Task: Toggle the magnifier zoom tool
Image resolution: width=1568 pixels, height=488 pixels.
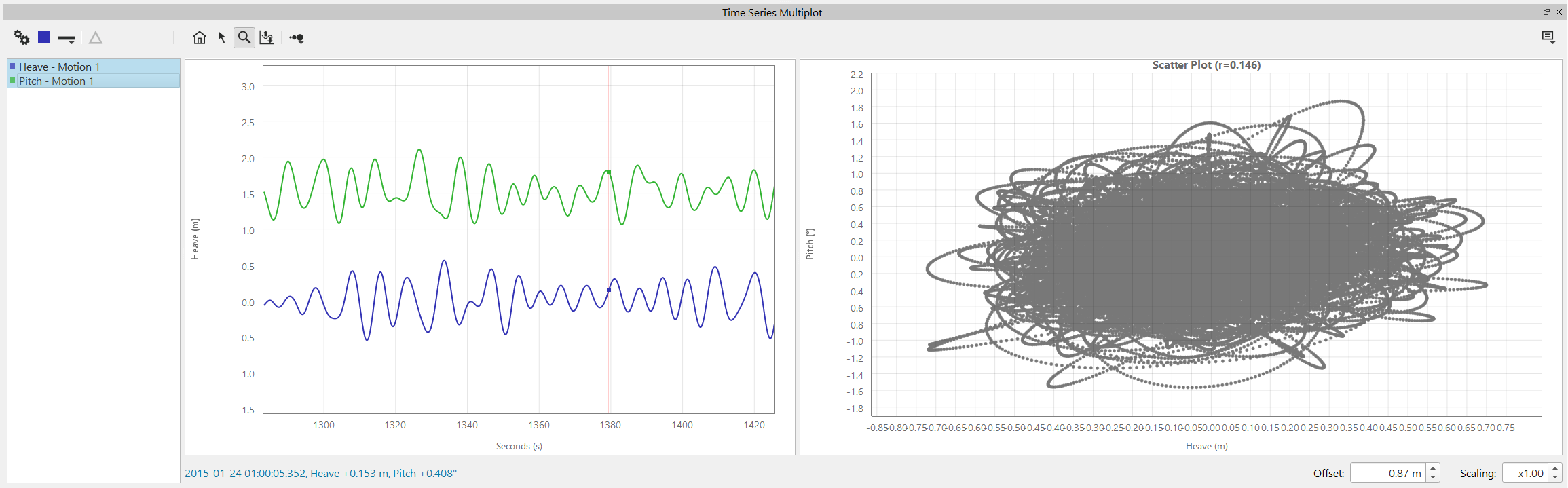Action: 244,38
